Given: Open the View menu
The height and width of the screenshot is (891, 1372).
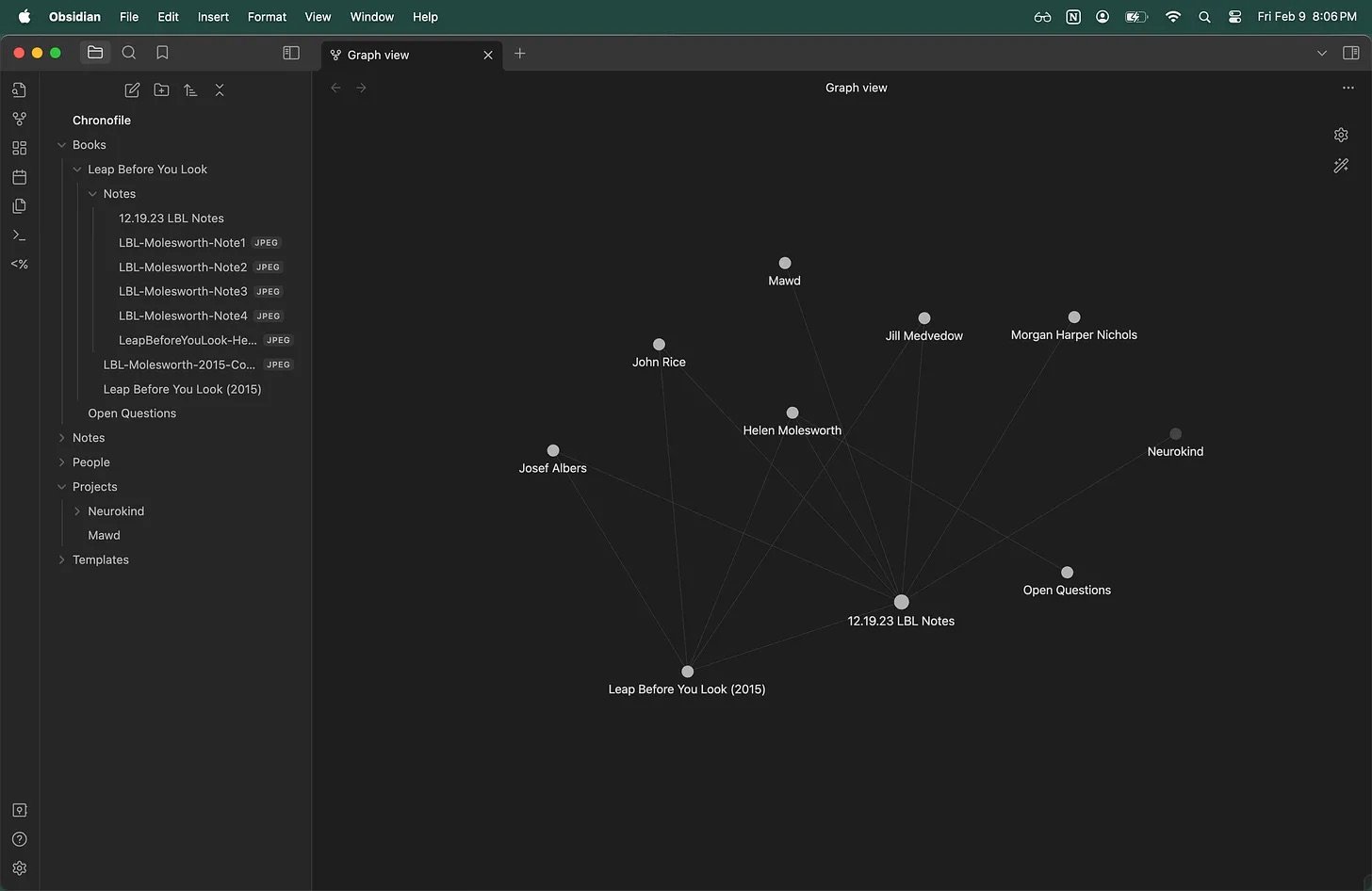Looking at the screenshot, I should (x=318, y=17).
